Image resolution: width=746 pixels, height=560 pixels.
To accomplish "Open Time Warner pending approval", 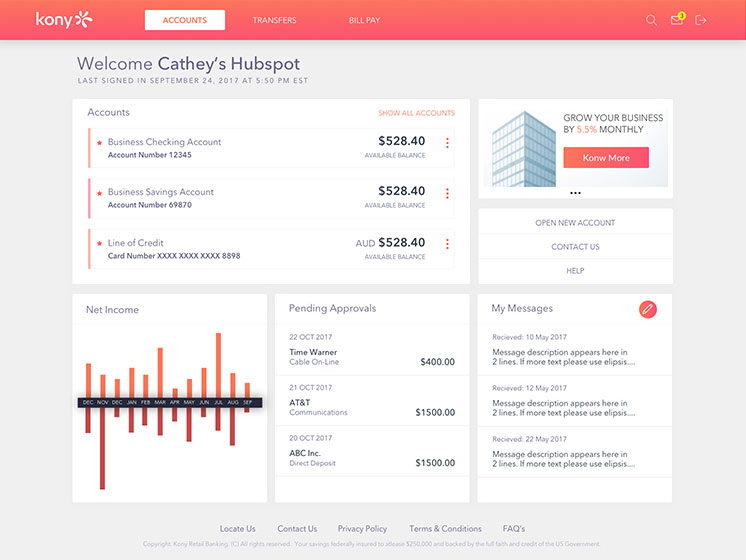I will [372, 350].
